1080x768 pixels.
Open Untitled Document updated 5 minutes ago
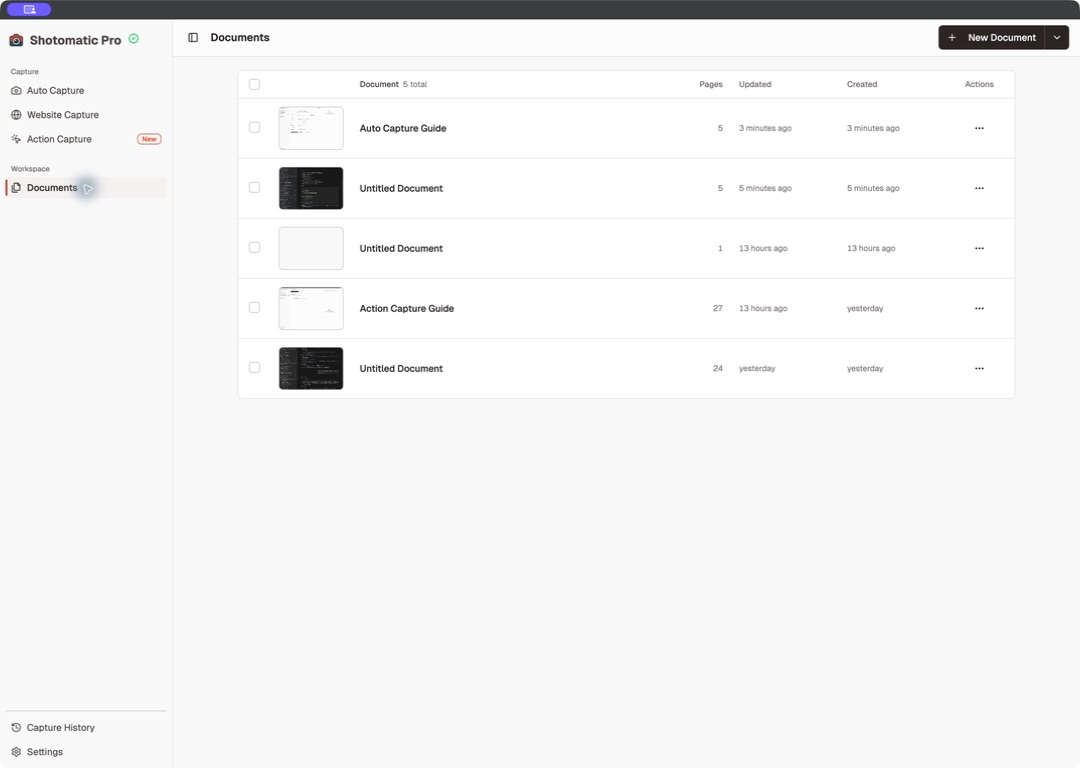[401, 188]
